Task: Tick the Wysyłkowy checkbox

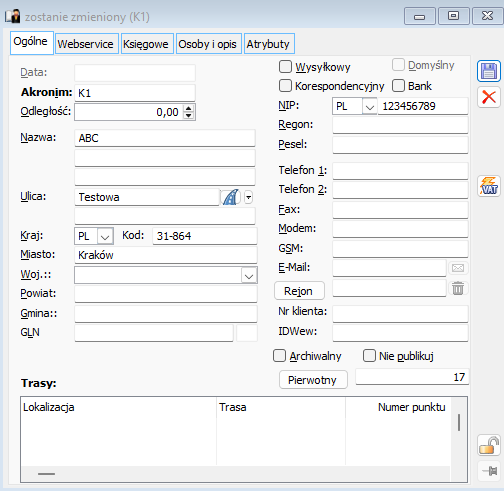Action: click(x=285, y=67)
